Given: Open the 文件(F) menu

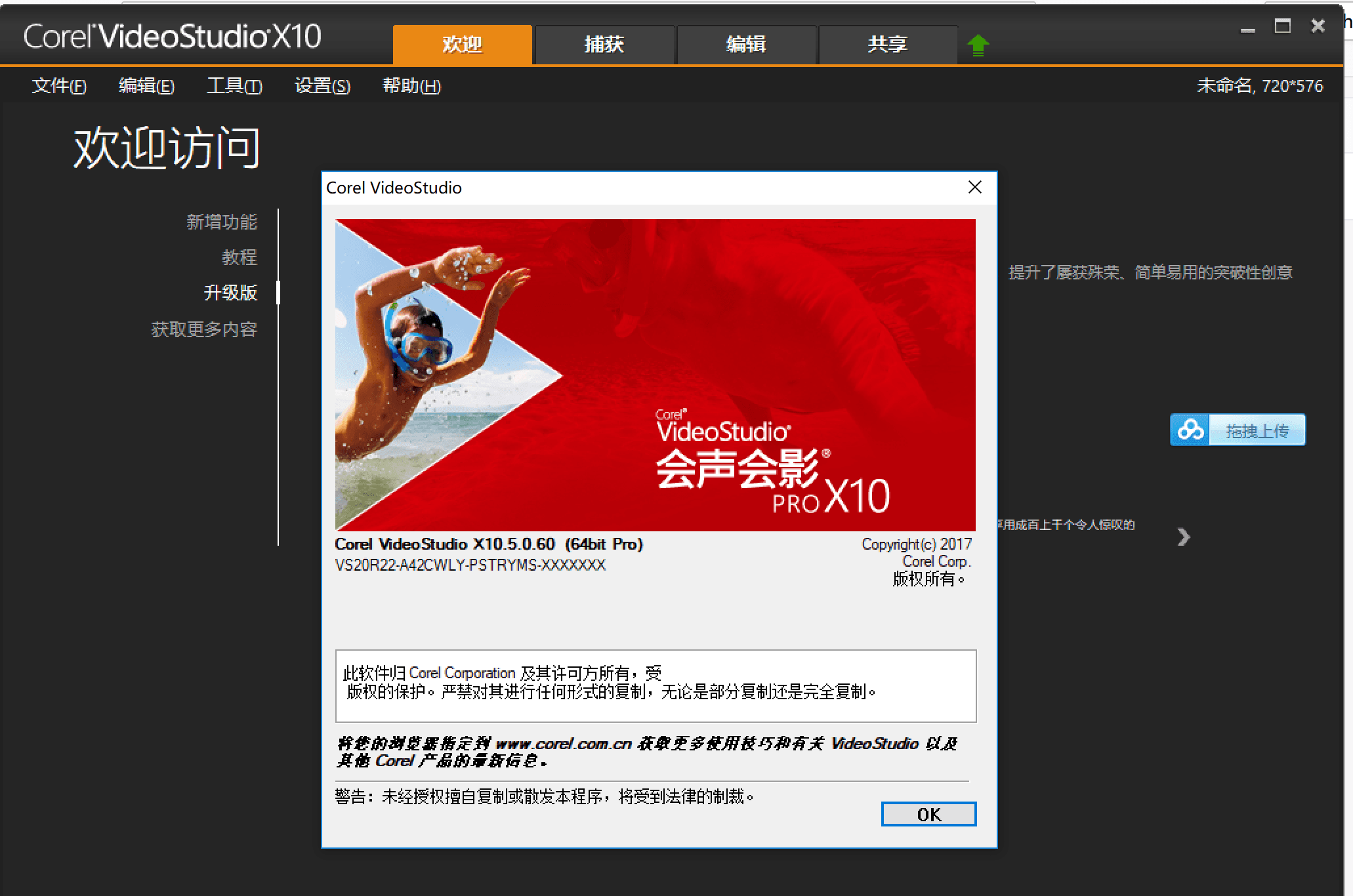Looking at the screenshot, I should click(x=59, y=86).
